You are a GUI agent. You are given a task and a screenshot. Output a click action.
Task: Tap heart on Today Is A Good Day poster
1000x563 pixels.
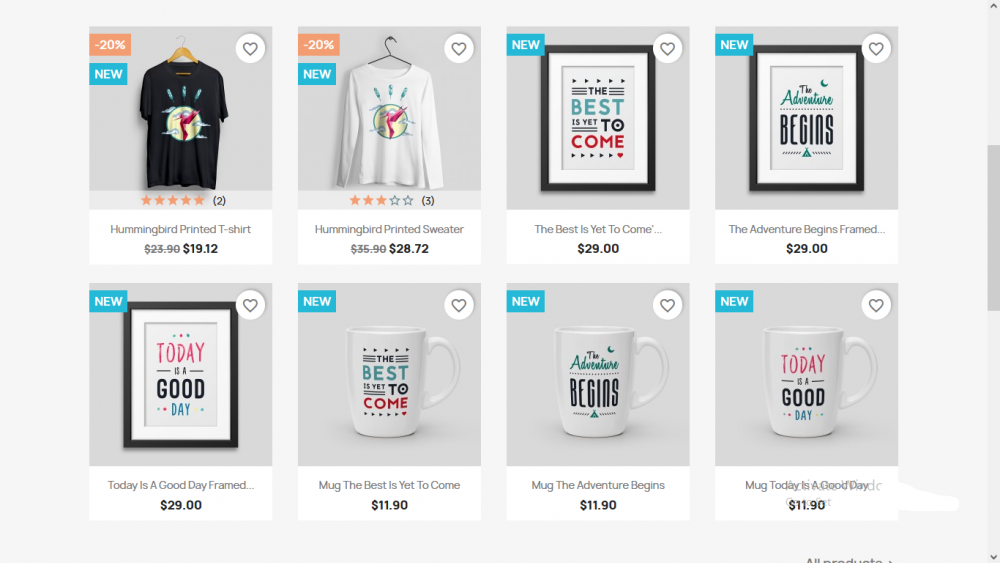250,305
